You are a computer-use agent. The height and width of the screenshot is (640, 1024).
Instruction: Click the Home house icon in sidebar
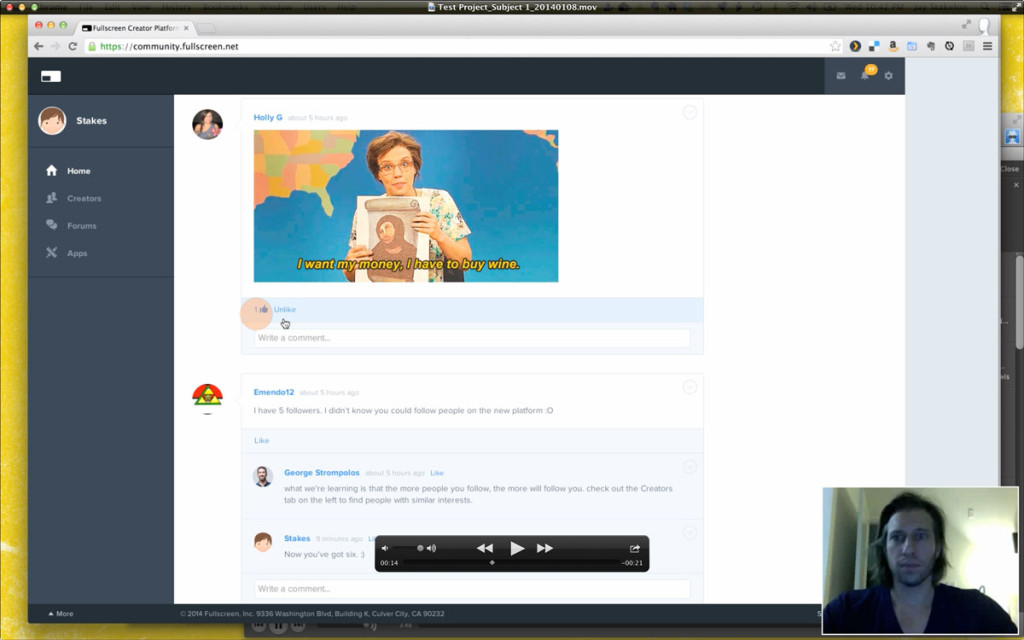click(52, 170)
